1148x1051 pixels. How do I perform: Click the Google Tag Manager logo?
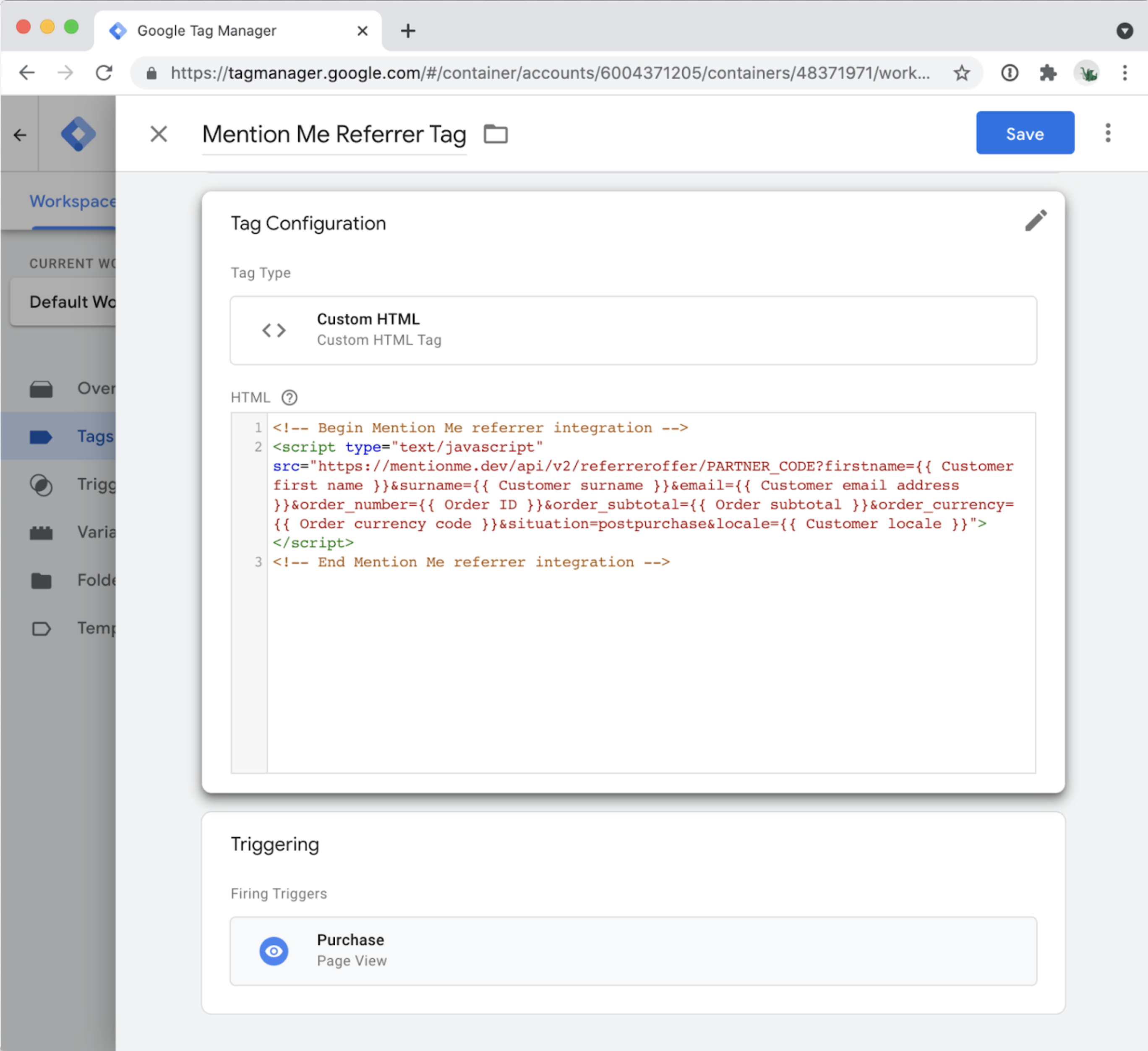pos(78,134)
